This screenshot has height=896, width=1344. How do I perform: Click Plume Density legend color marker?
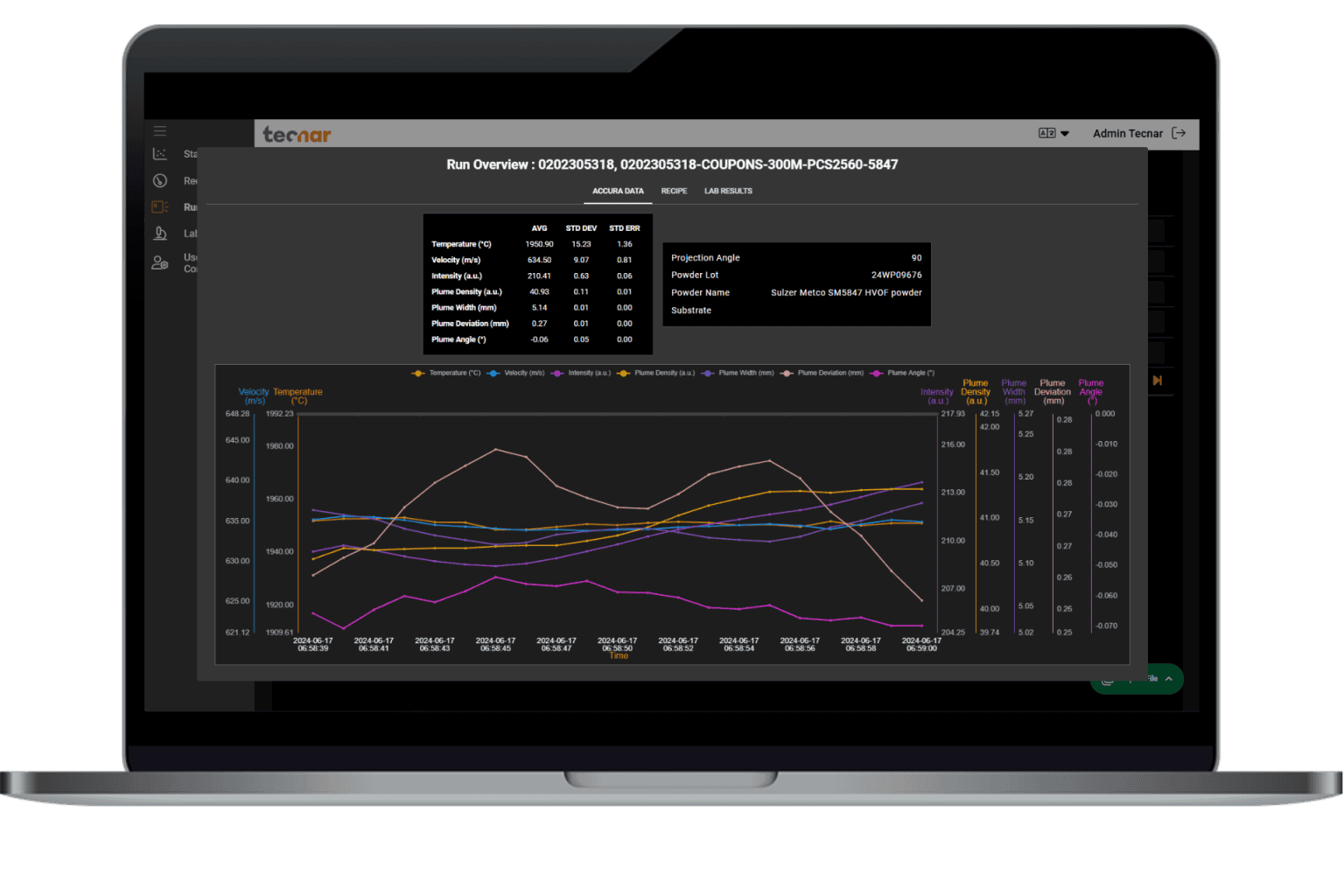[623, 373]
